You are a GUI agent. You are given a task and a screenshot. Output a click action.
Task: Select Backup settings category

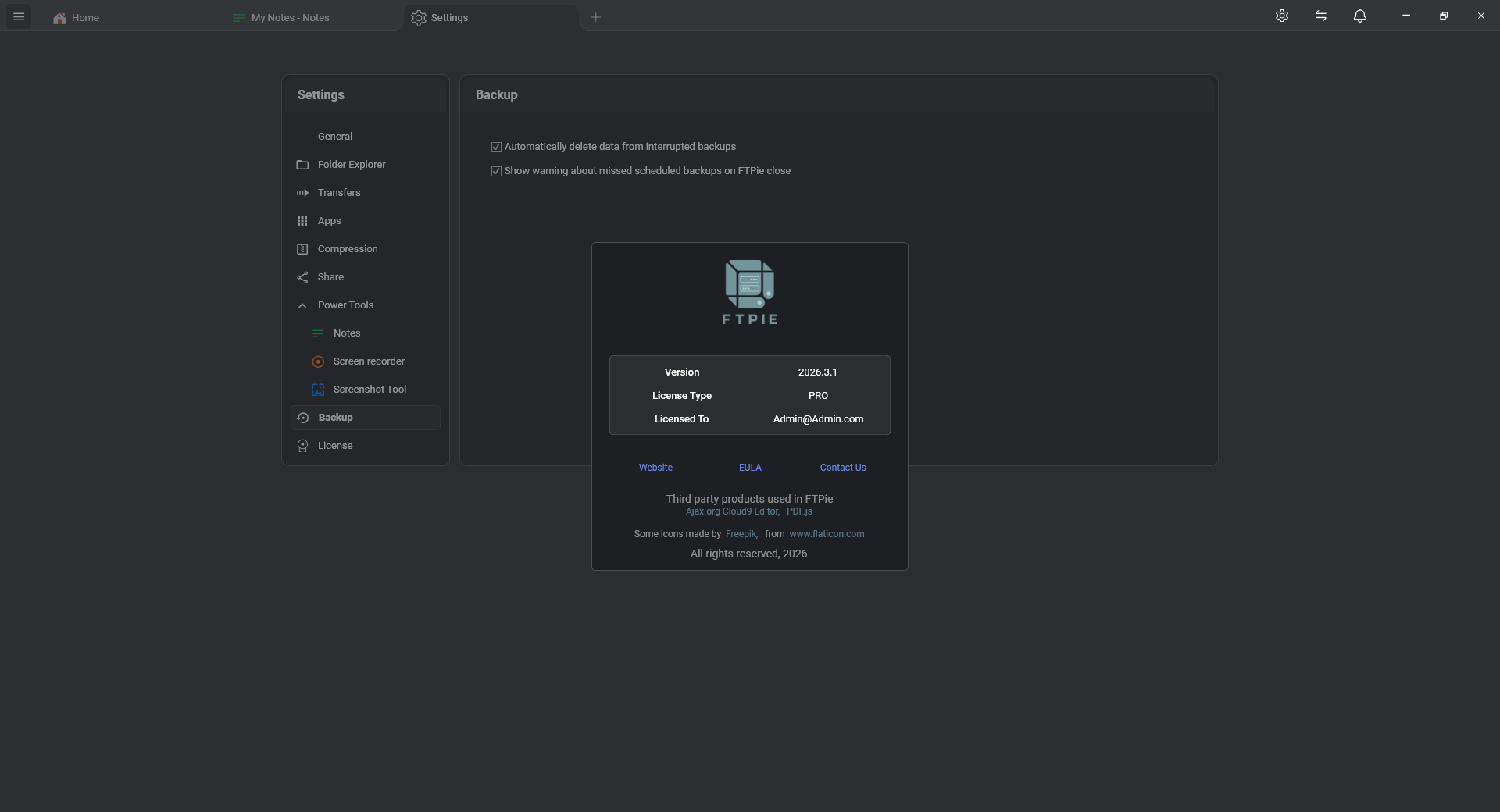pos(366,418)
